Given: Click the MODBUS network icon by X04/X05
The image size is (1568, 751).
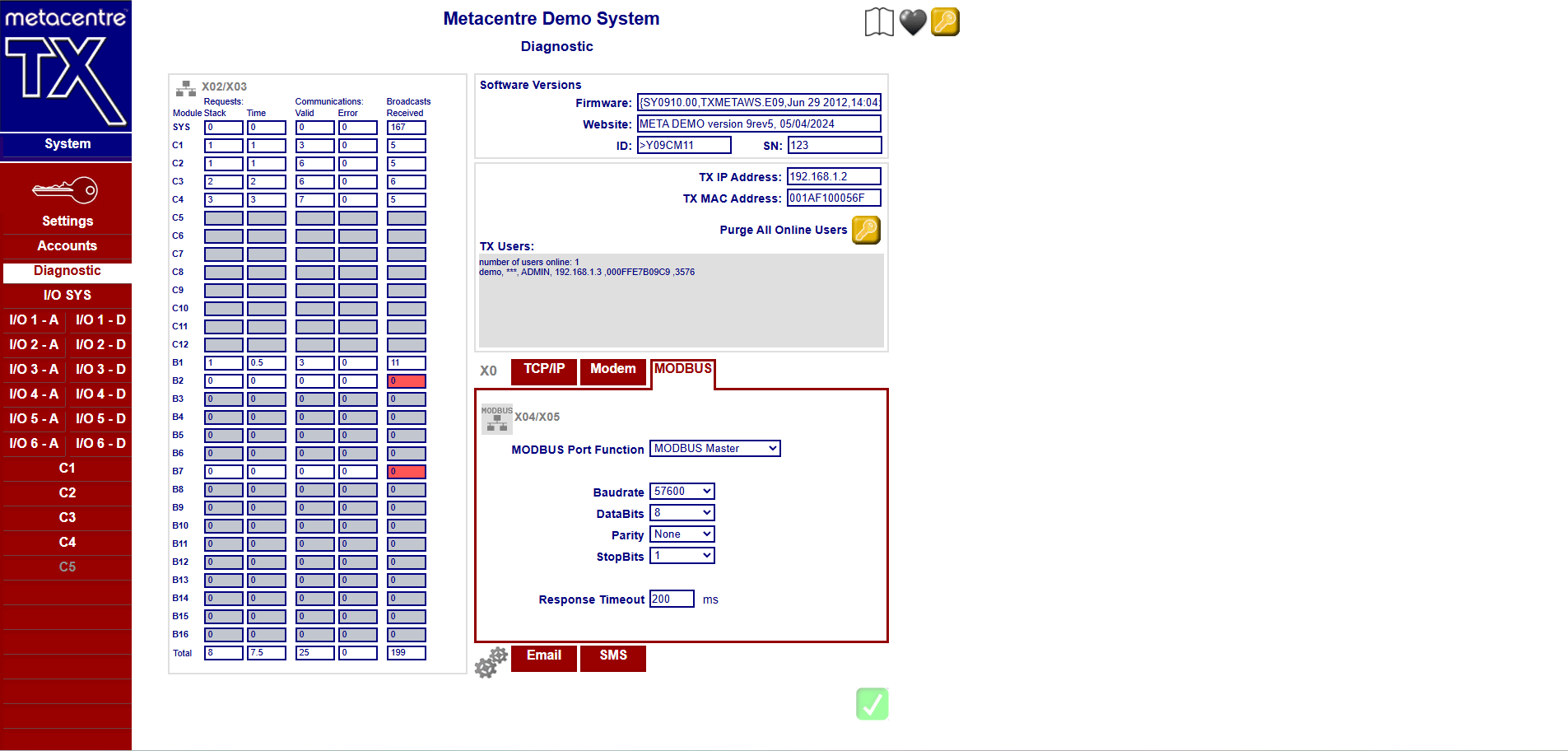Looking at the screenshot, I should tap(496, 418).
